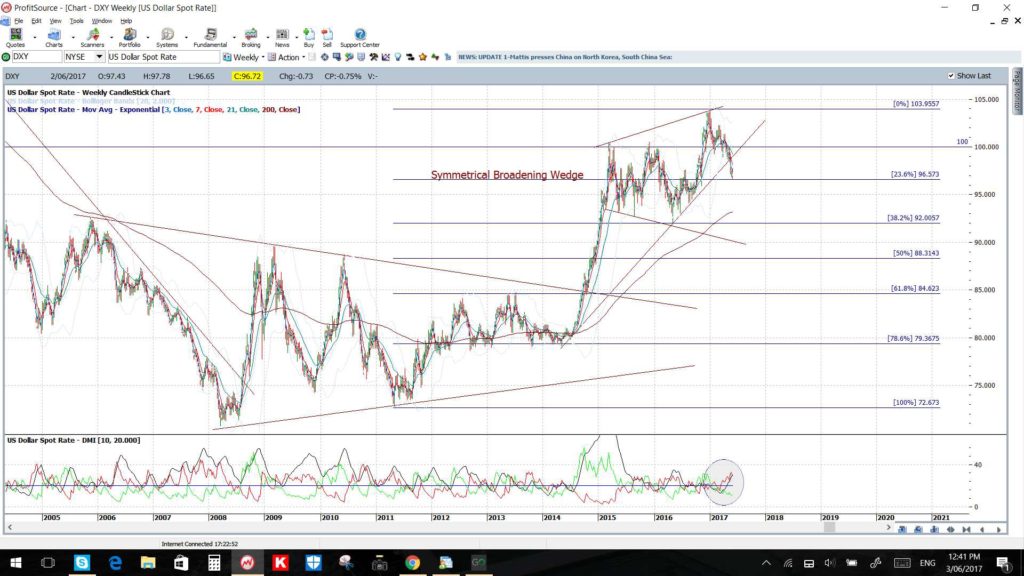Screen dimensions: 1024x576
Task: Click the news headline ticker link
Action: coord(565,57)
